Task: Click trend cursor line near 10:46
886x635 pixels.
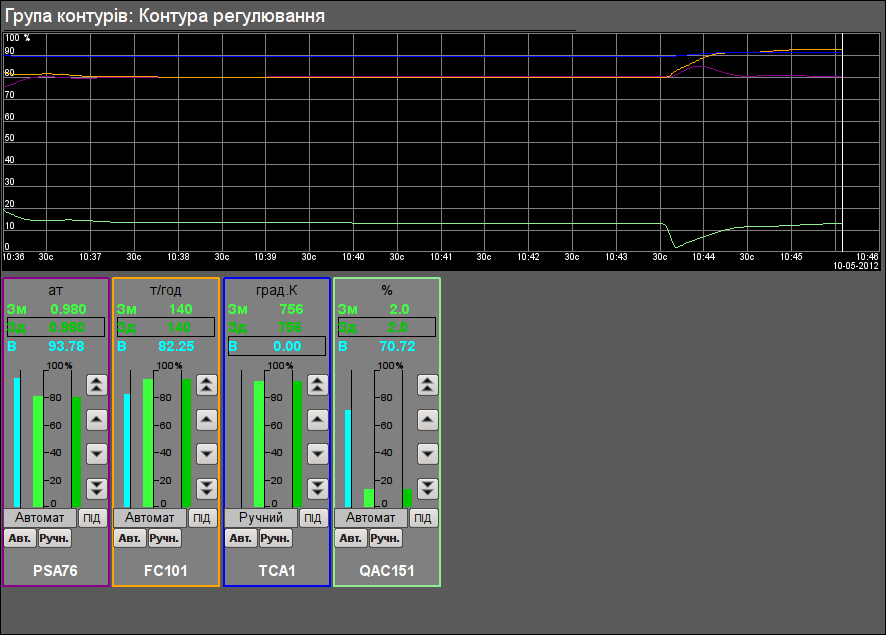Action: point(842,142)
